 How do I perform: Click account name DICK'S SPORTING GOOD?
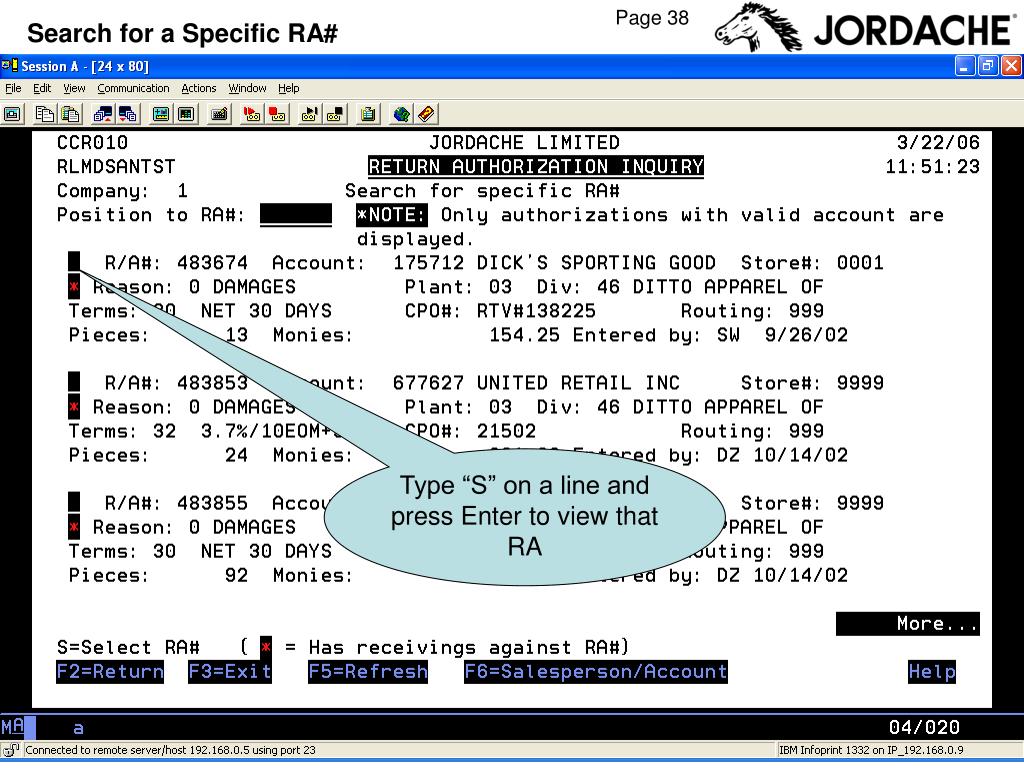coord(596,263)
